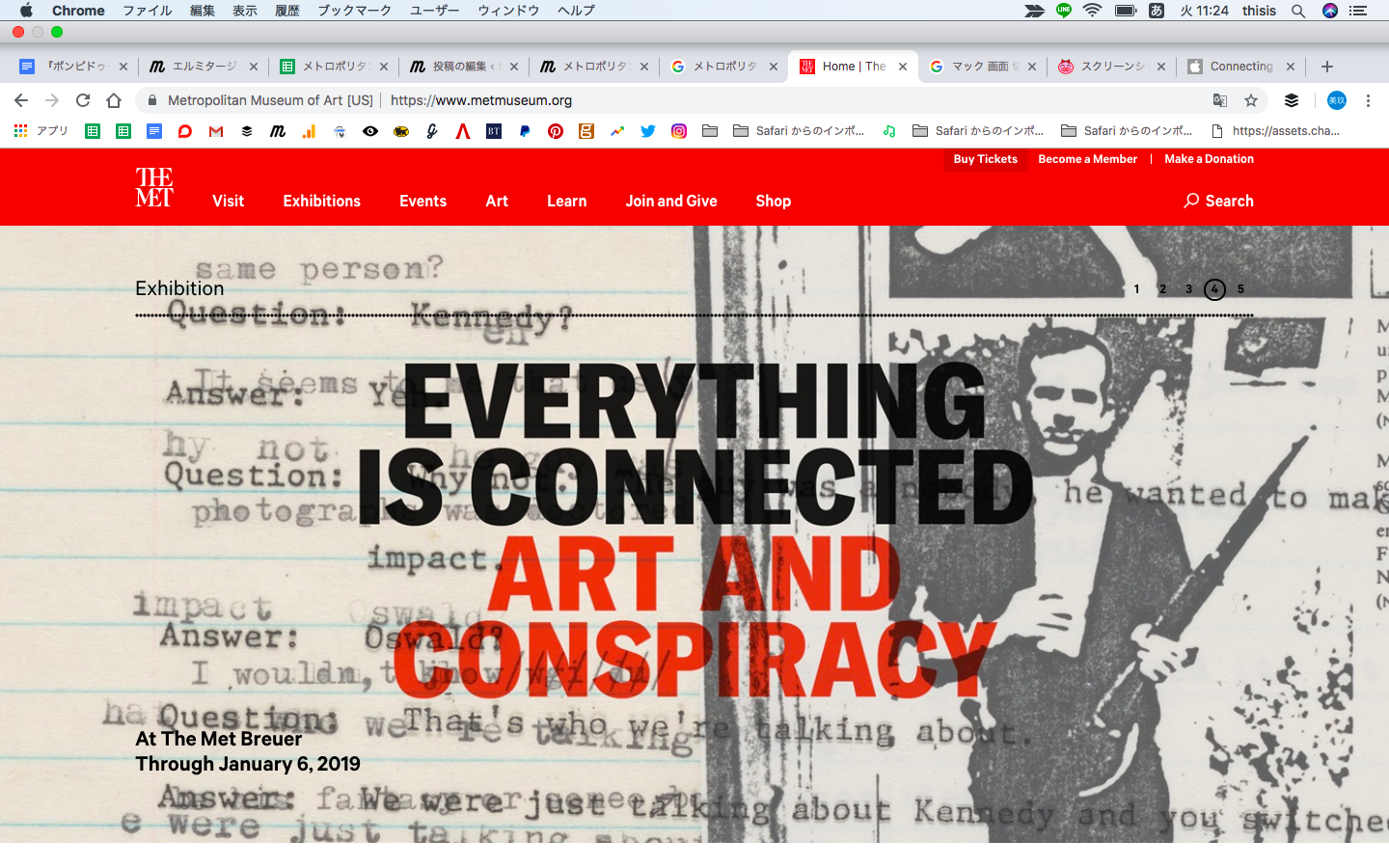1389x868 pixels.
Task: Click Become a Member link
Action: point(1087,159)
